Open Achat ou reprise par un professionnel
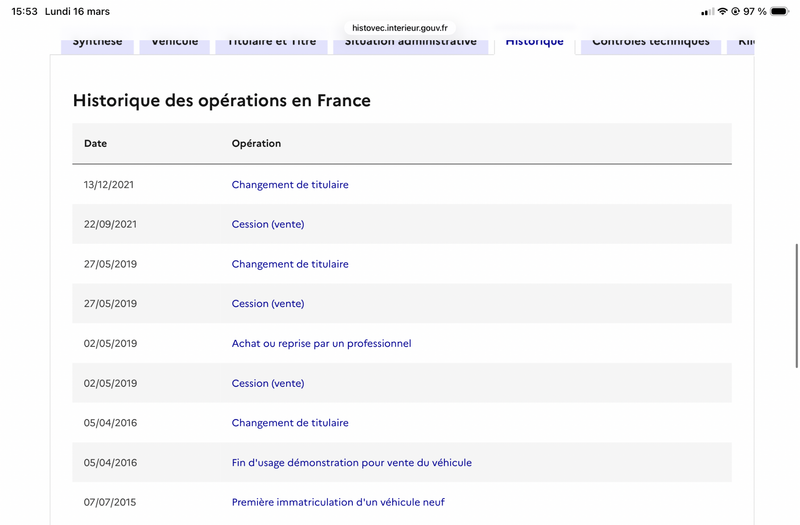 coord(321,344)
